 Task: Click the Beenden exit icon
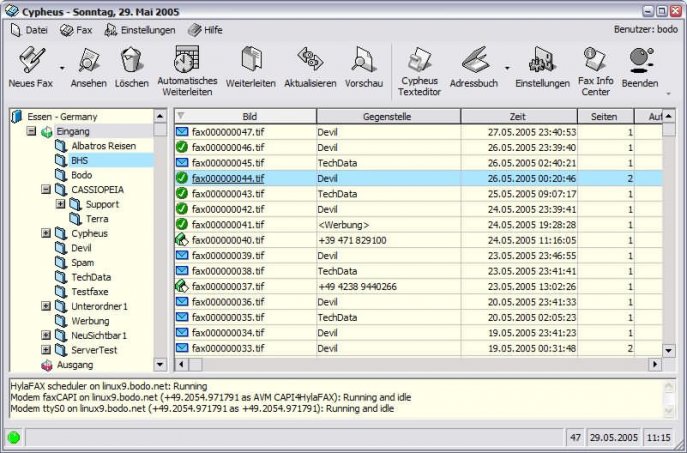pyautogui.click(x=641, y=60)
